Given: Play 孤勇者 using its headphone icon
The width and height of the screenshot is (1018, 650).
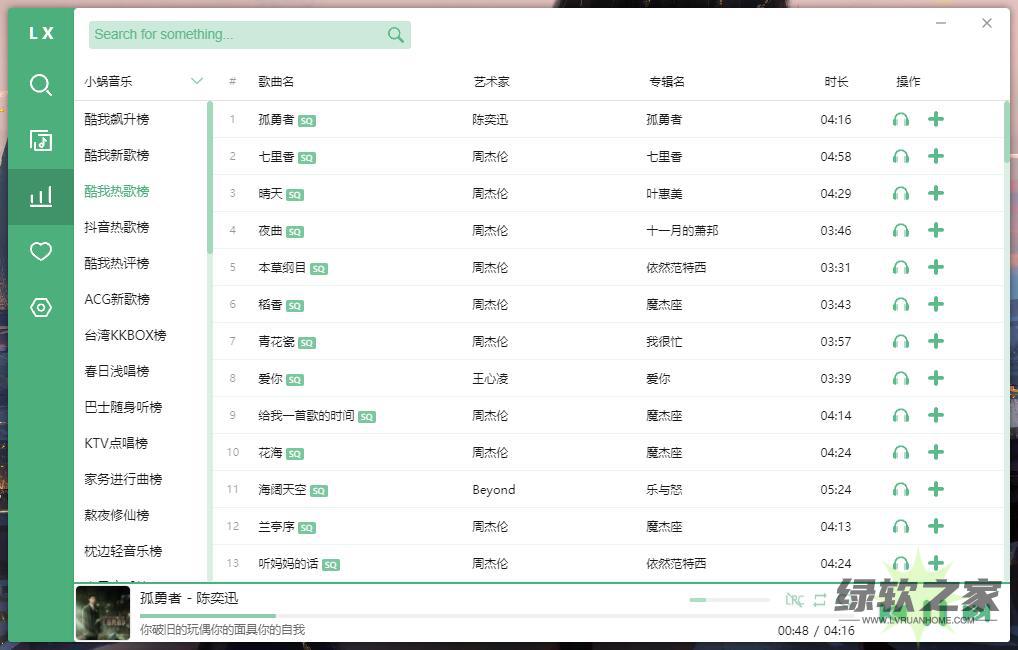Looking at the screenshot, I should pyautogui.click(x=901, y=120).
